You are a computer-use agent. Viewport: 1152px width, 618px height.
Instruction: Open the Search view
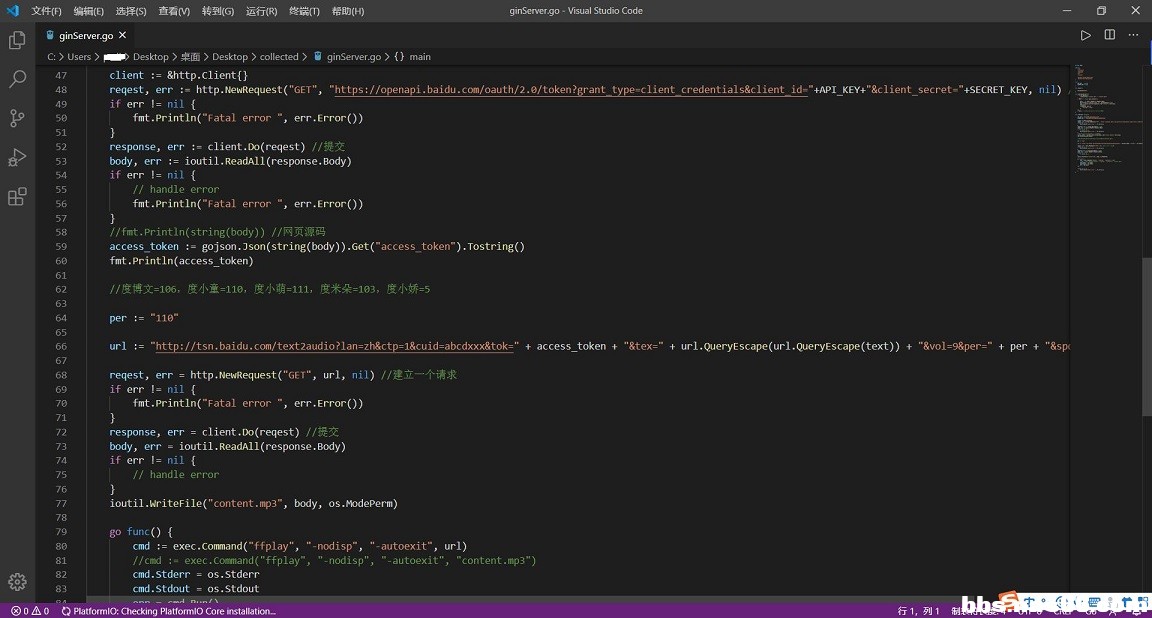click(17, 79)
